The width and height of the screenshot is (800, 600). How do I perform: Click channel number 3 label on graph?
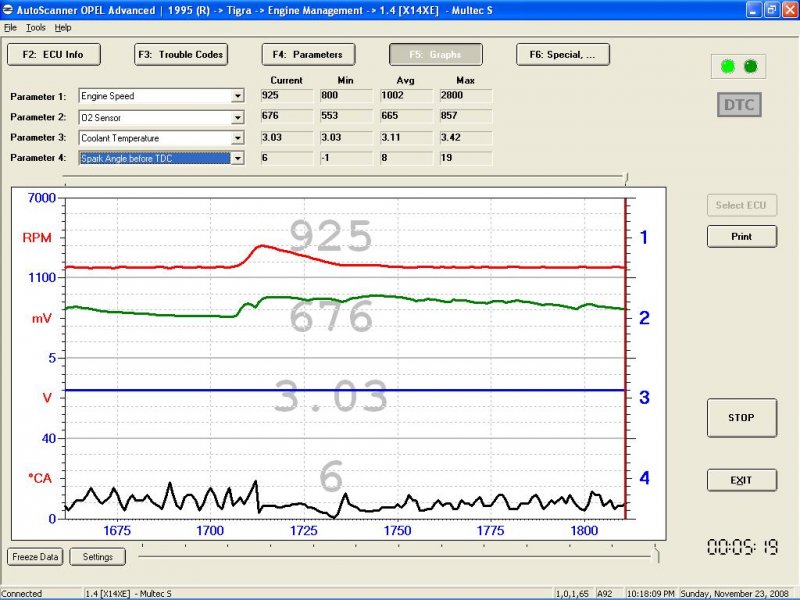pyautogui.click(x=644, y=397)
